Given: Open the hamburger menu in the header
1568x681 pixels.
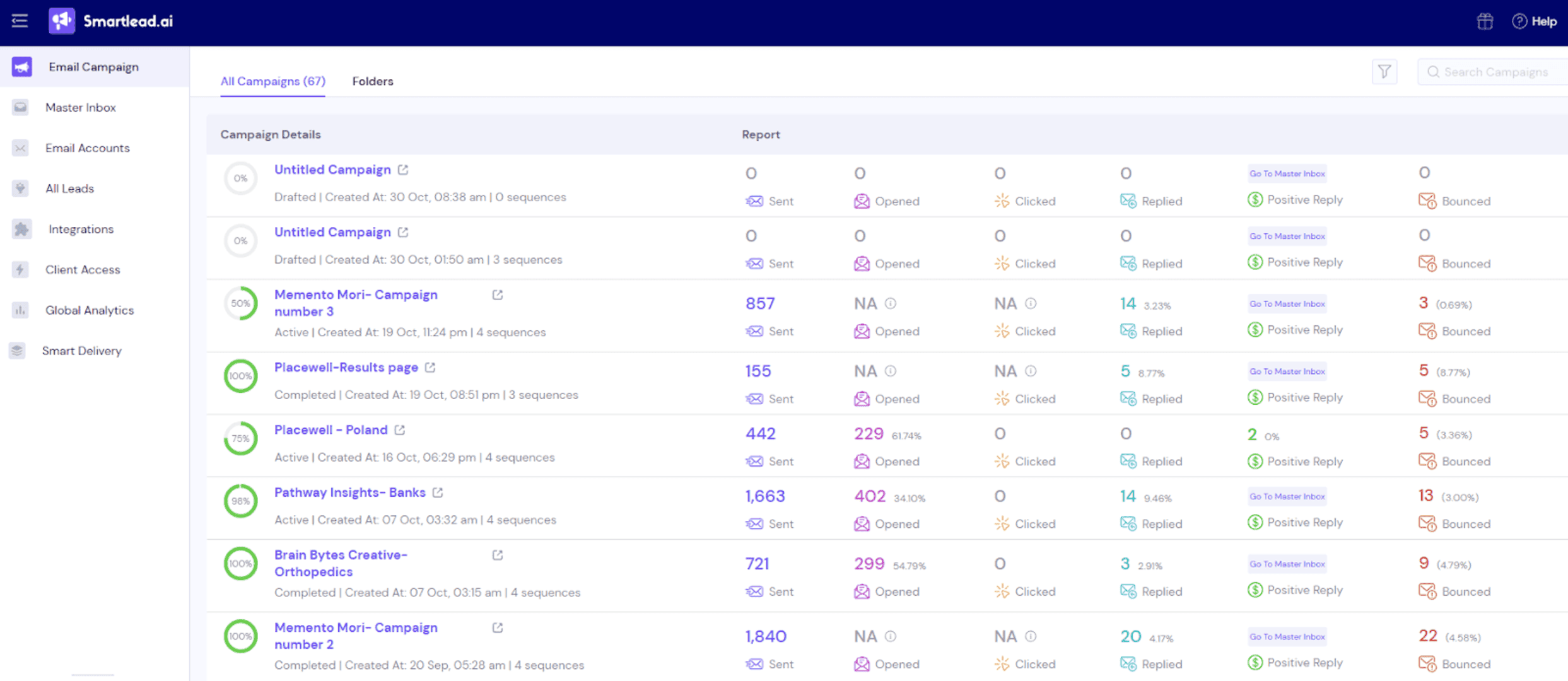Looking at the screenshot, I should (x=20, y=21).
